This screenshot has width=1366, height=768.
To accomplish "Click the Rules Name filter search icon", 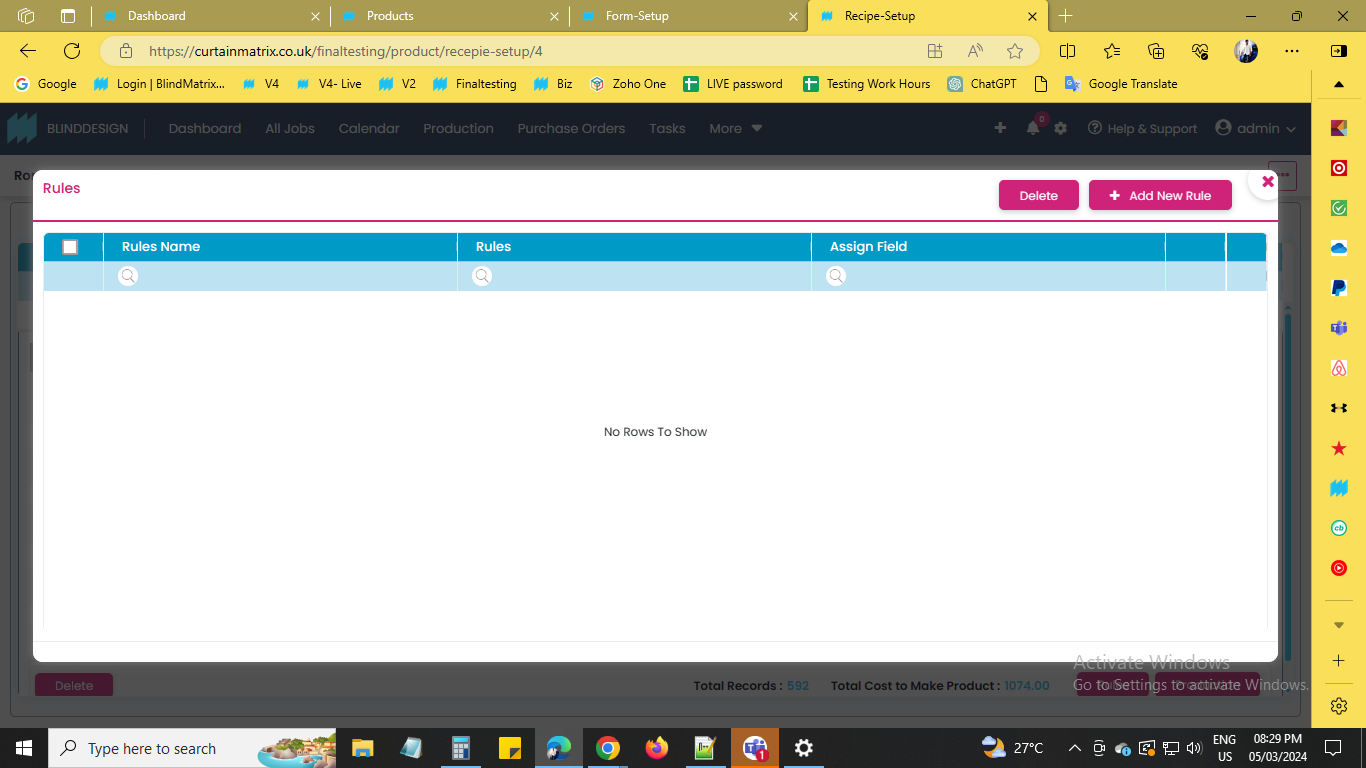I will 128,276.
